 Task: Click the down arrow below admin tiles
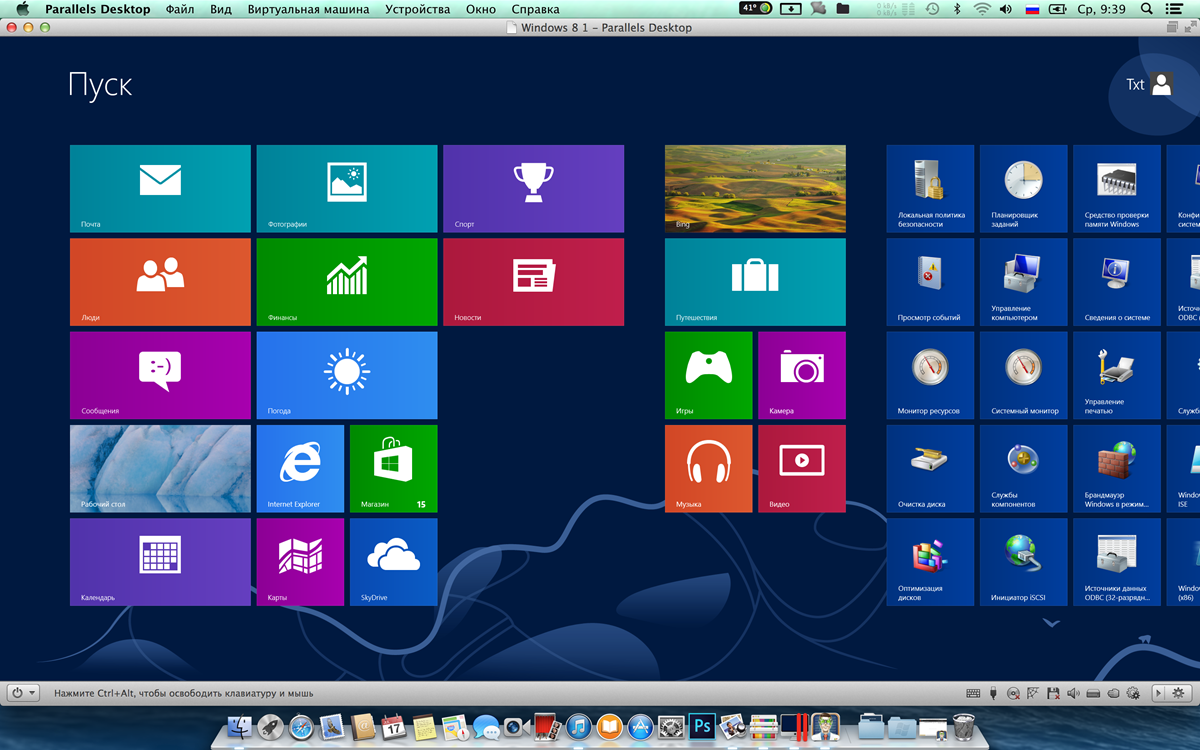(x=1051, y=623)
